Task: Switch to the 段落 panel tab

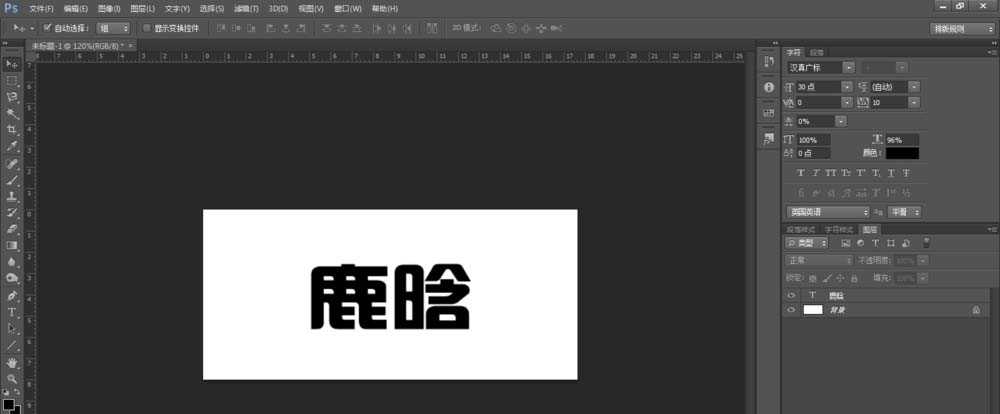Action: click(817, 51)
